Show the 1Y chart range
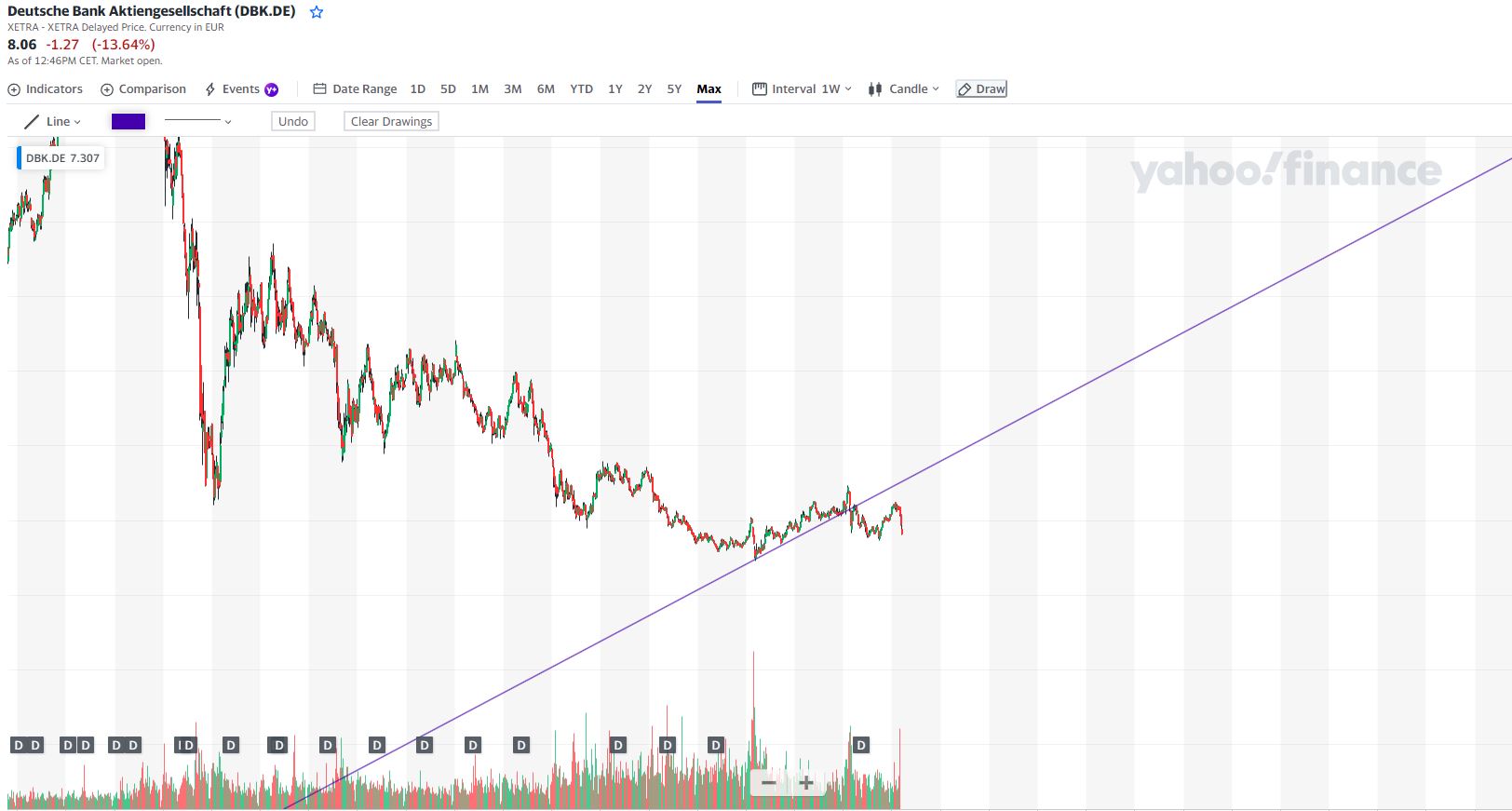This screenshot has width=1512, height=811. coord(615,89)
